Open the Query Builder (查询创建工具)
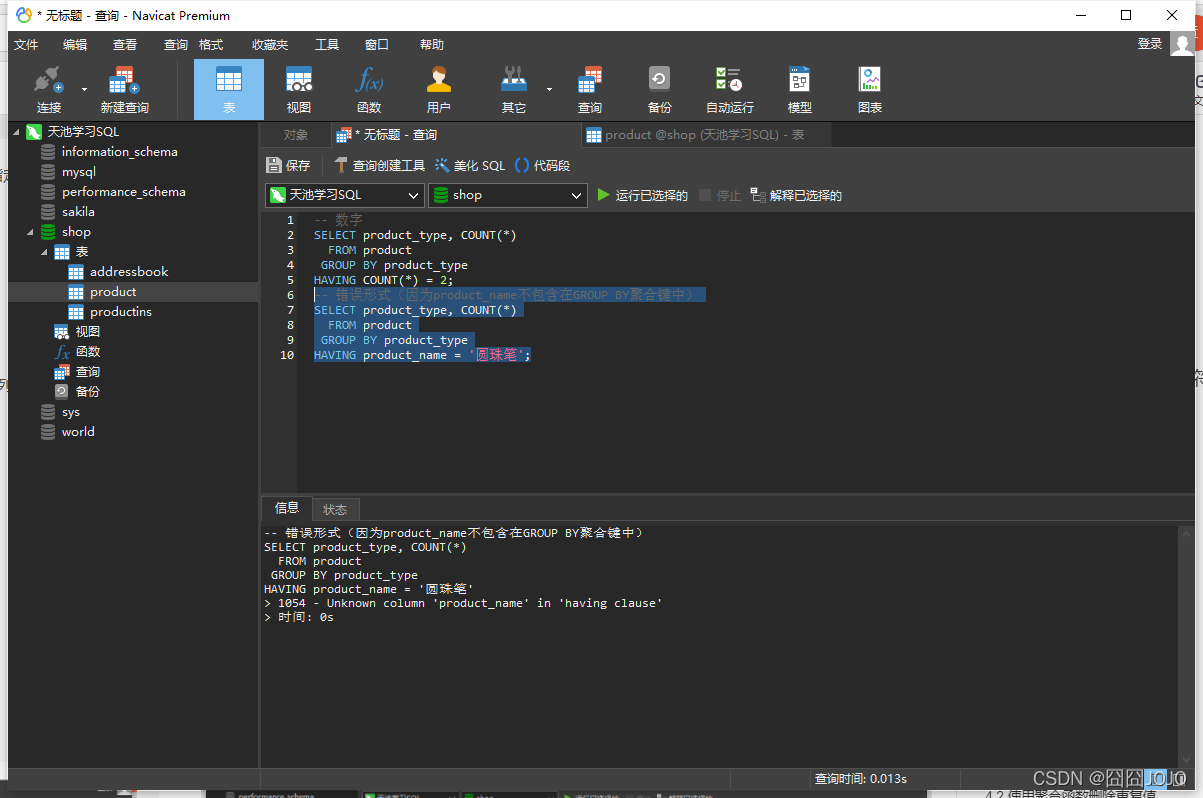 (379, 165)
